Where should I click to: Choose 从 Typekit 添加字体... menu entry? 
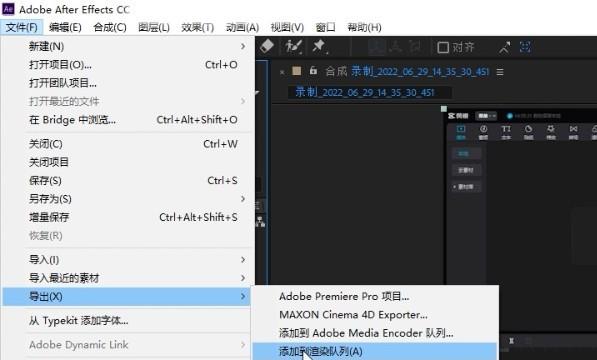[x=126, y=320]
